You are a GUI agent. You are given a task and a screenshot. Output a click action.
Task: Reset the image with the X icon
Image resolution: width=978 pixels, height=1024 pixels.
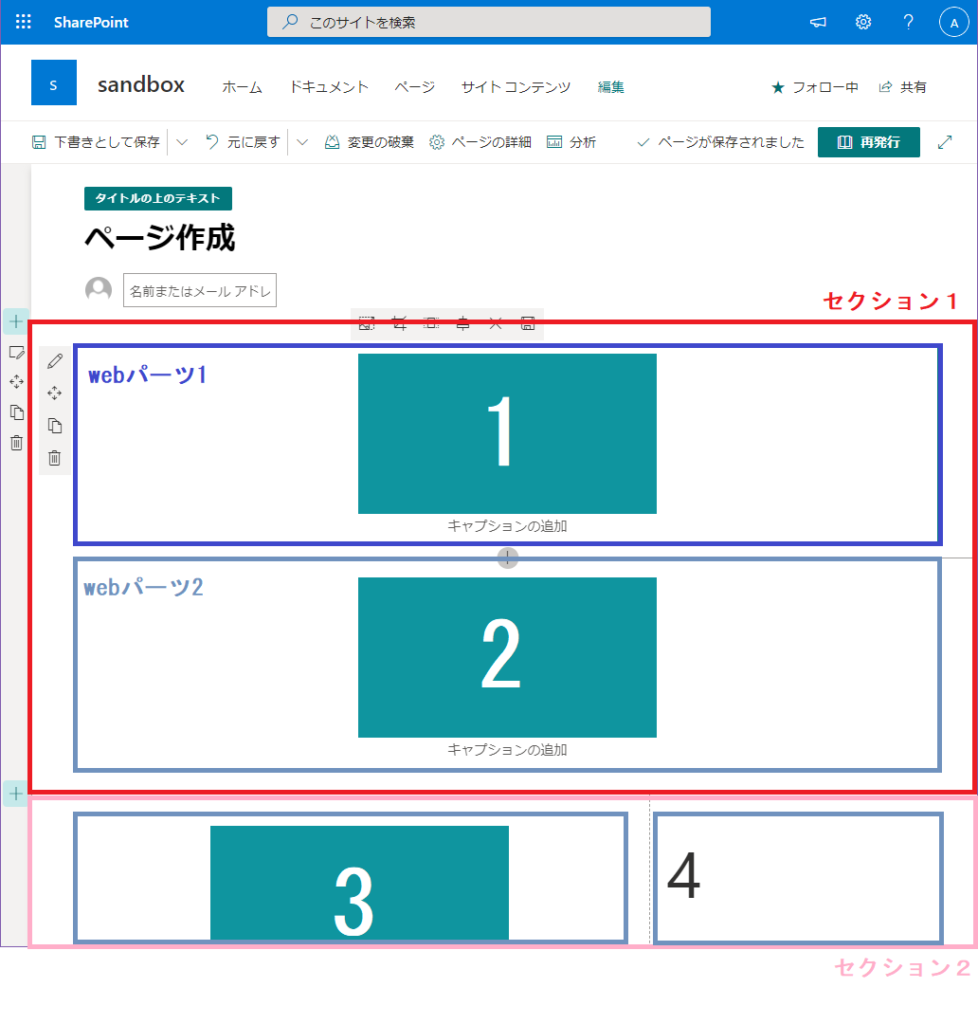click(496, 323)
